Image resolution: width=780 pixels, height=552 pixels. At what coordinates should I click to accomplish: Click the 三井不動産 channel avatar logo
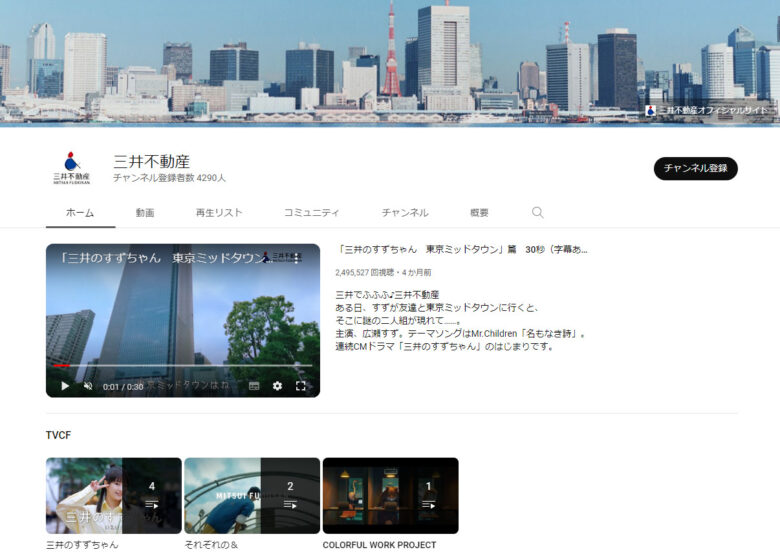point(72,168)
